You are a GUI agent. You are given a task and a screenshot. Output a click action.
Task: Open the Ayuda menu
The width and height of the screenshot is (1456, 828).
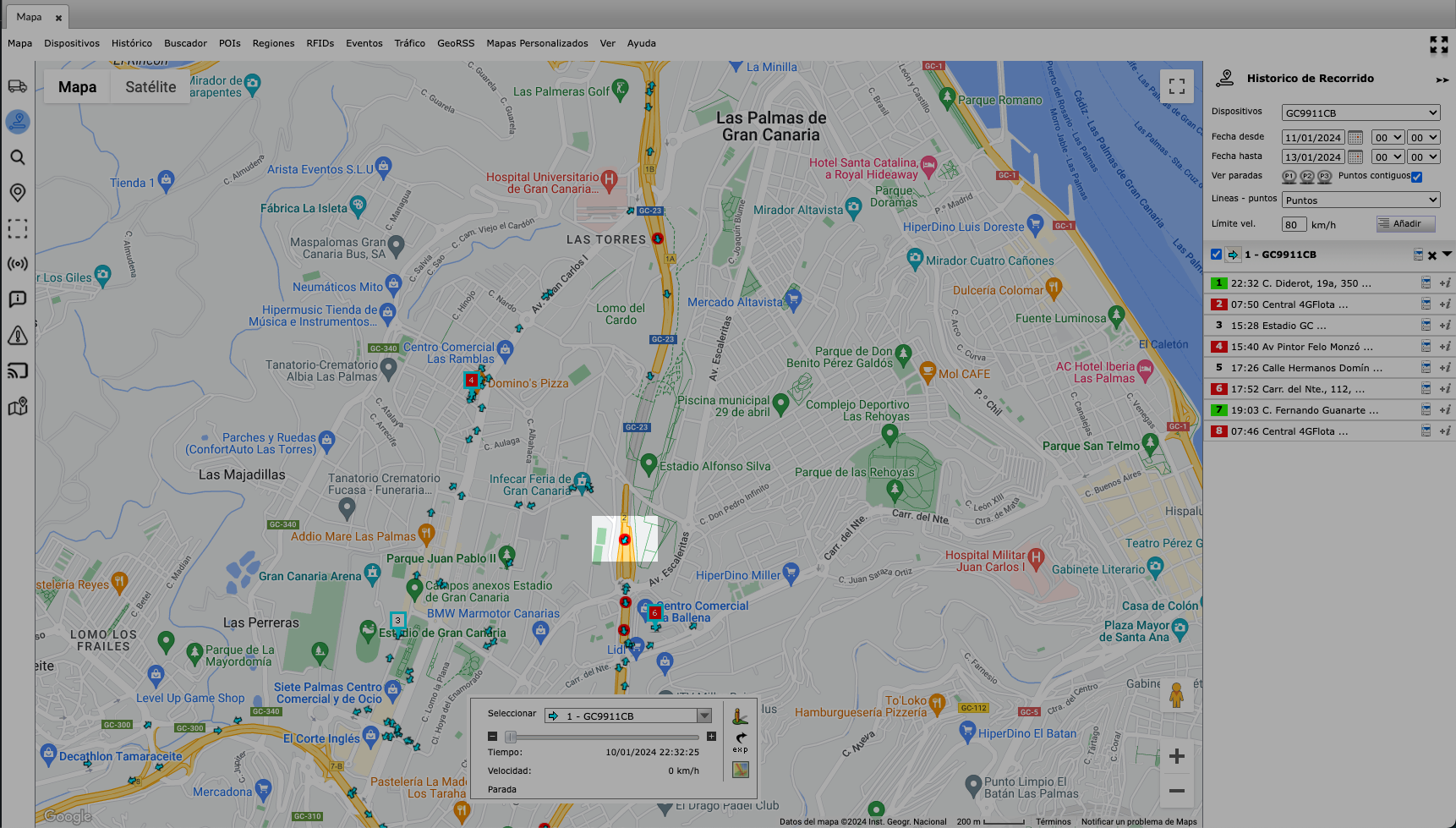[641, 43]
